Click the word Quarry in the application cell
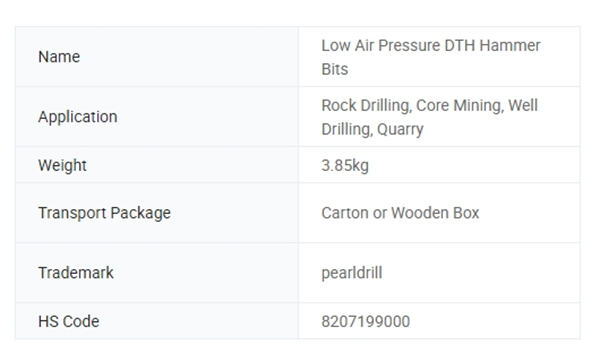This screenshot has width=600, height=362. [x=400, y=129]
